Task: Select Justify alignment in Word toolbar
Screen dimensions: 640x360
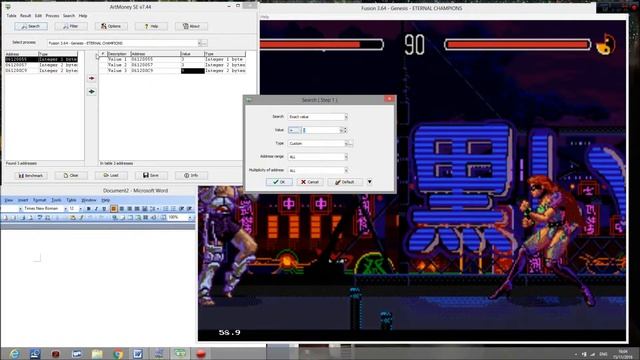Action: coord(137,209)
